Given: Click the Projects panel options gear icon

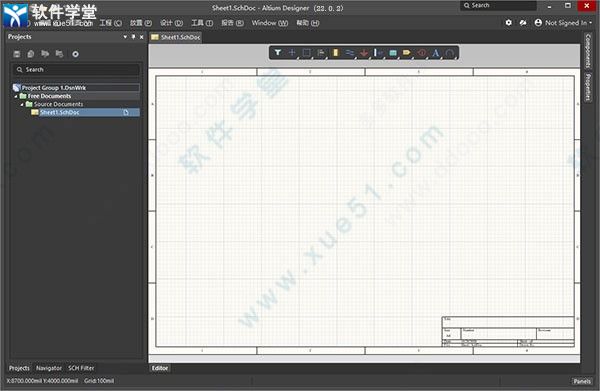Looking at the screenshot, I should coord(75,54).
